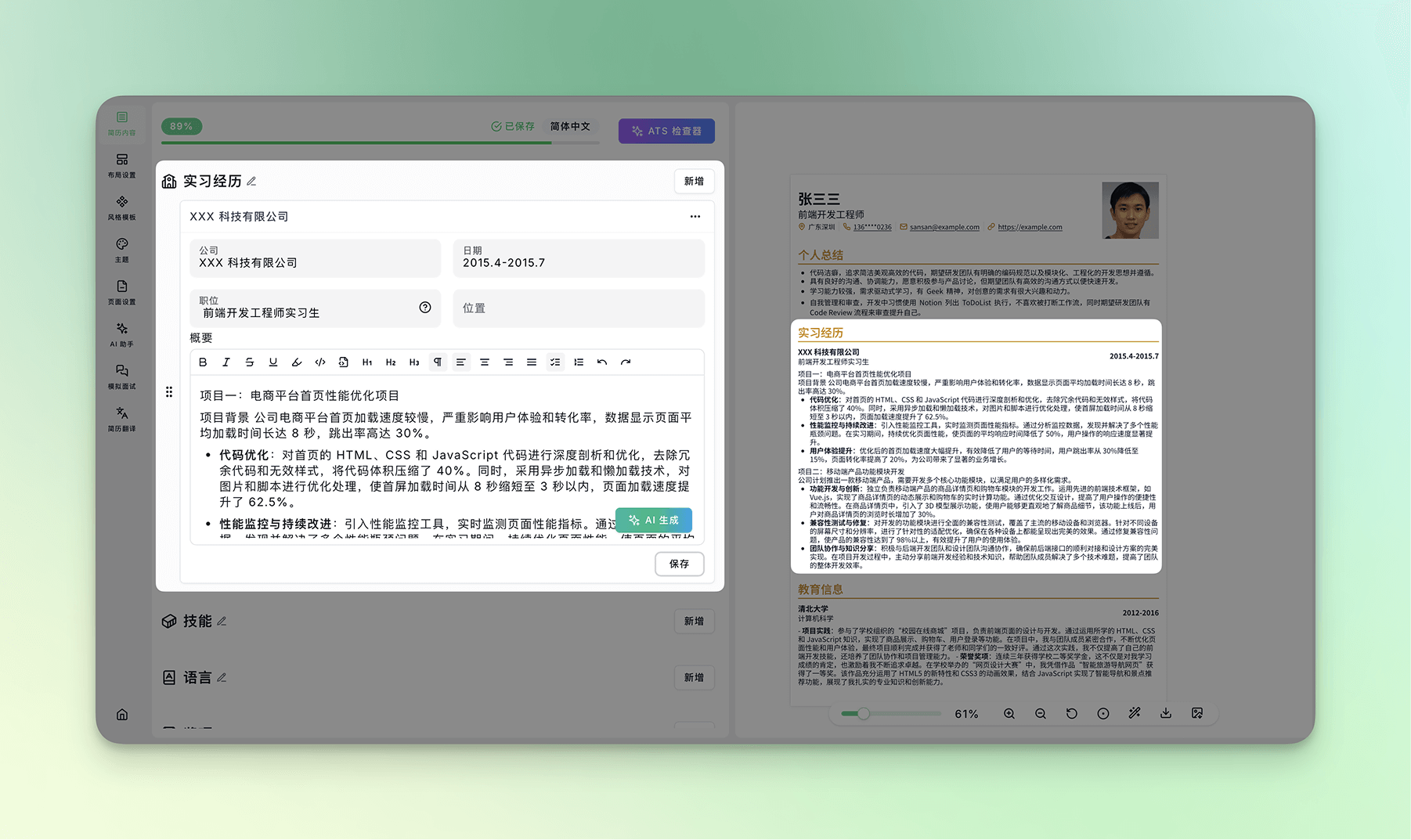
Task: Toggle left text alignment in the editor
Action: [x=461, y=362]
